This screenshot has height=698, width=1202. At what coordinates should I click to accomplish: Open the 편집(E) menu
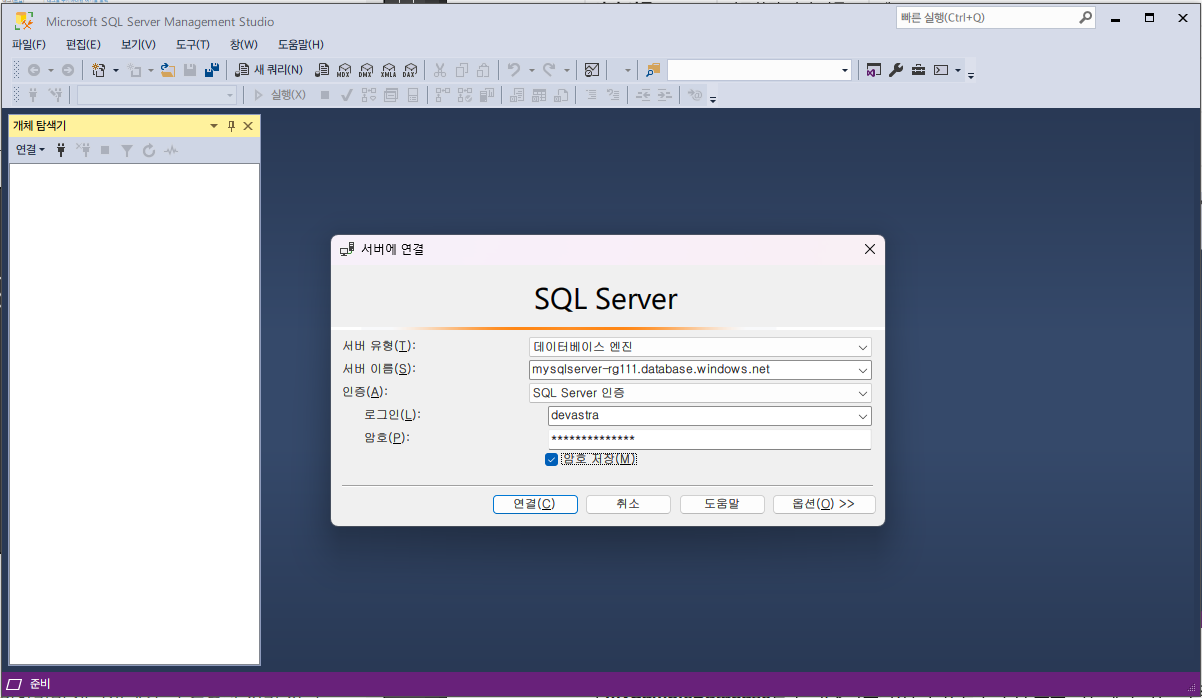click(83, 44)
